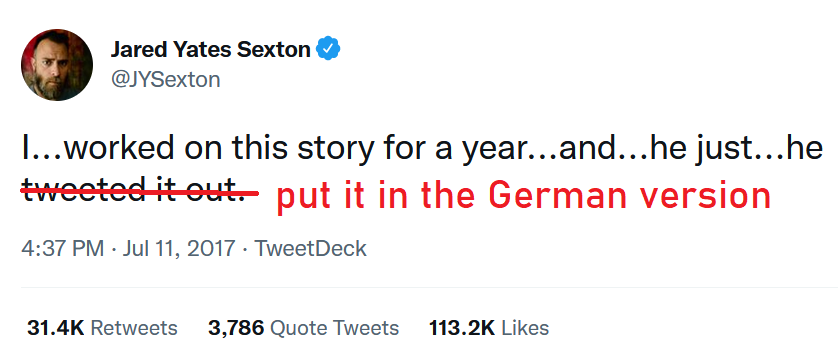The image size is (838, 362).
Task: Click the 'Quote Tweets' label text
Action: [x=334, y=328]
